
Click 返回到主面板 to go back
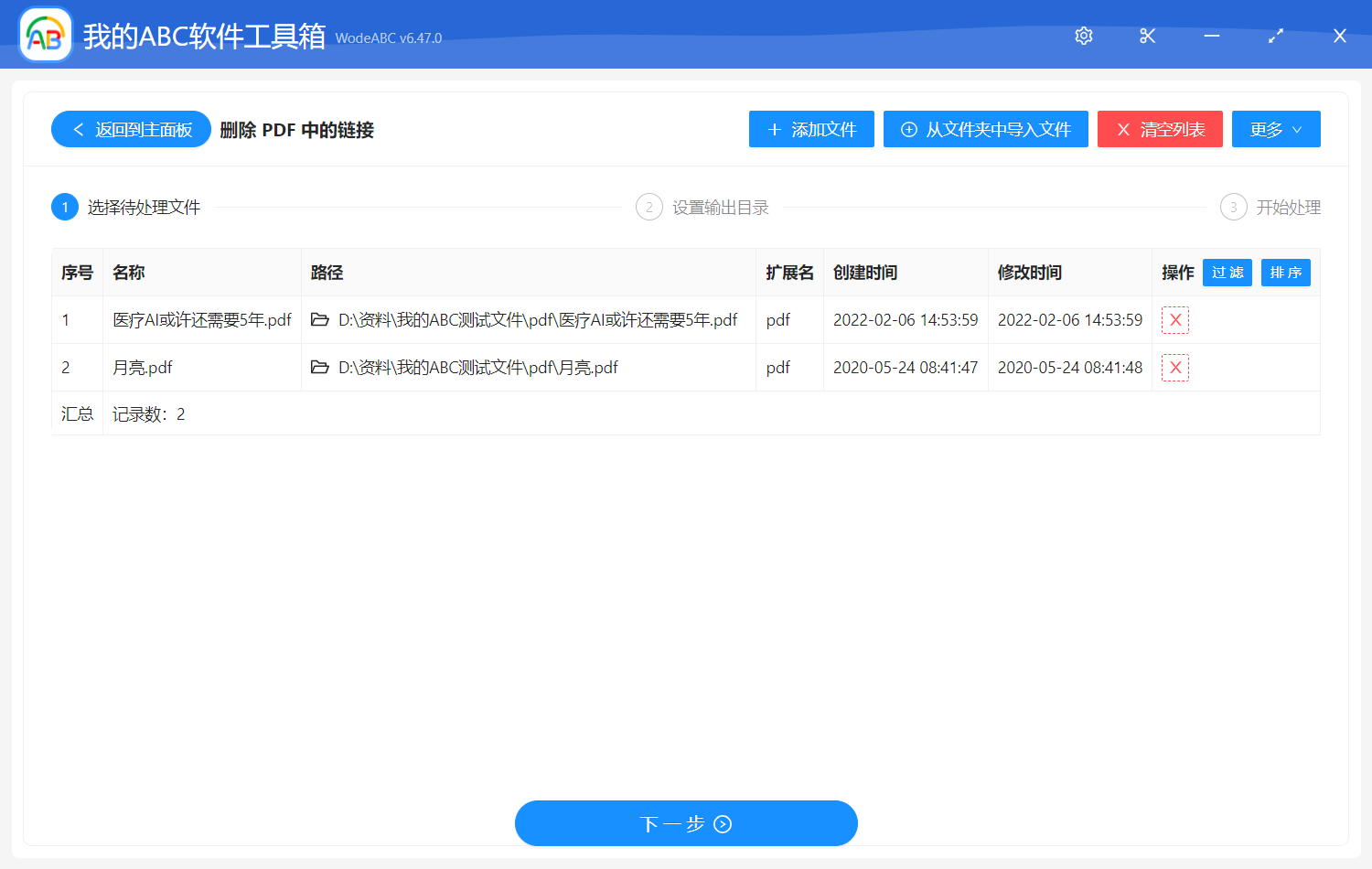130,129
